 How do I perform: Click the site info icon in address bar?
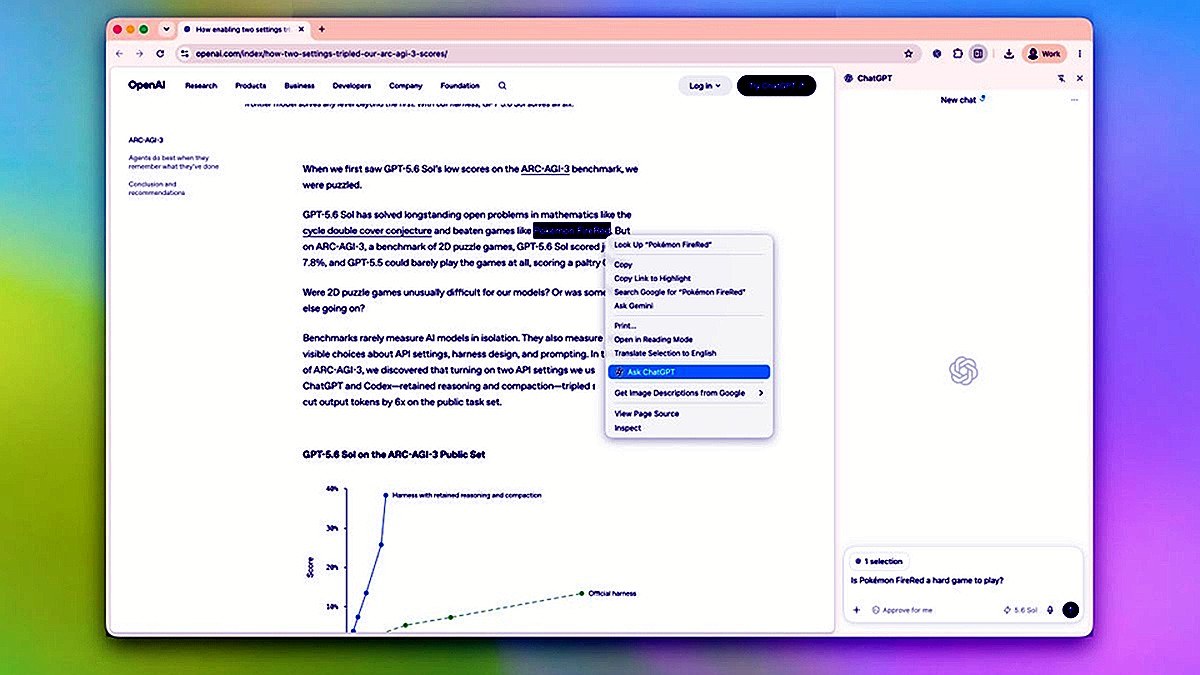coord(185,53)
